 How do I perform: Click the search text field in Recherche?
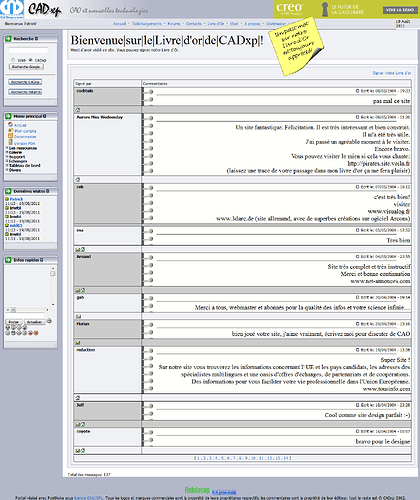(x=28, y=50)
